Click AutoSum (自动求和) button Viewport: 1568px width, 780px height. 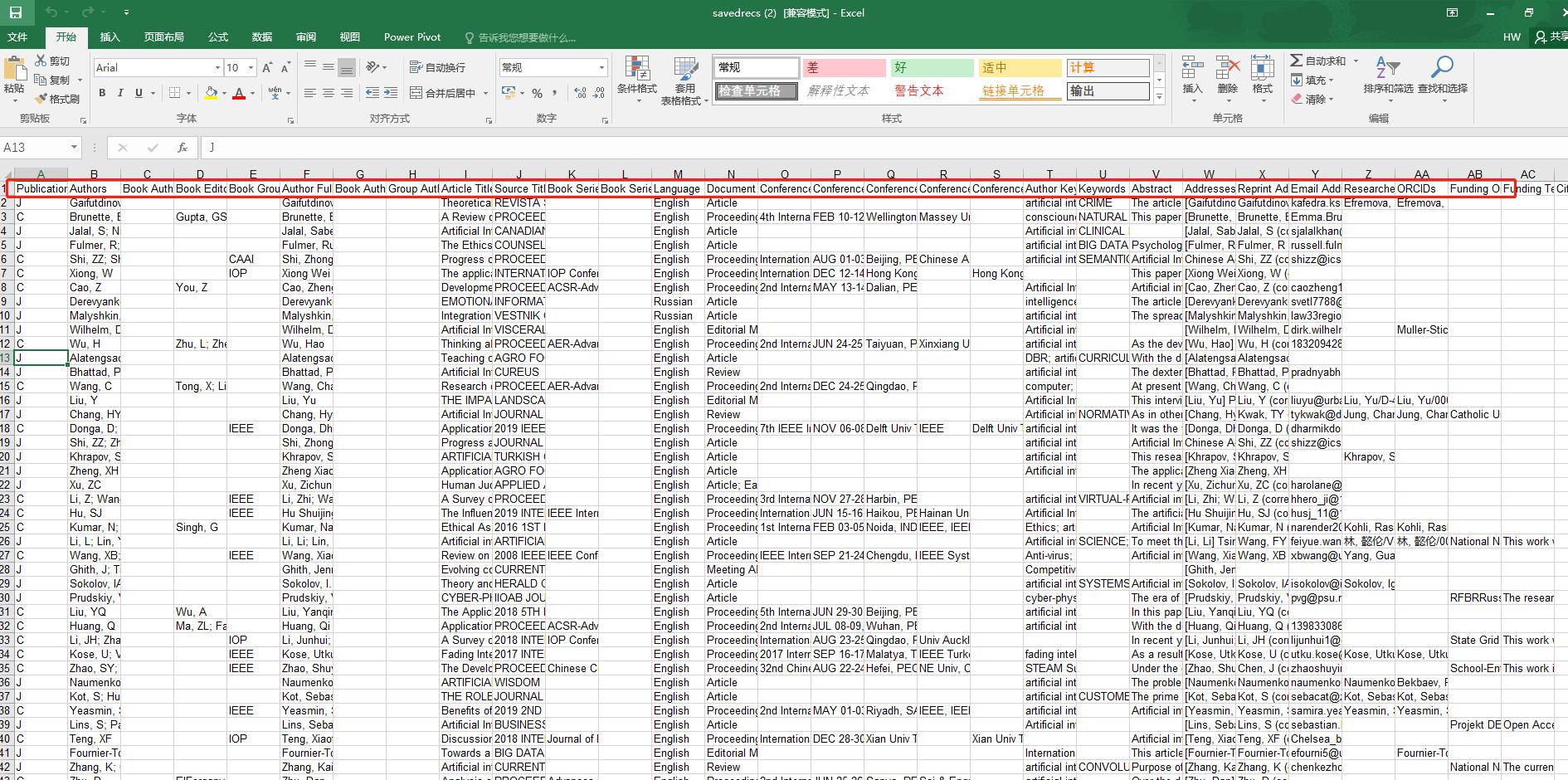tap(1318, 61)
